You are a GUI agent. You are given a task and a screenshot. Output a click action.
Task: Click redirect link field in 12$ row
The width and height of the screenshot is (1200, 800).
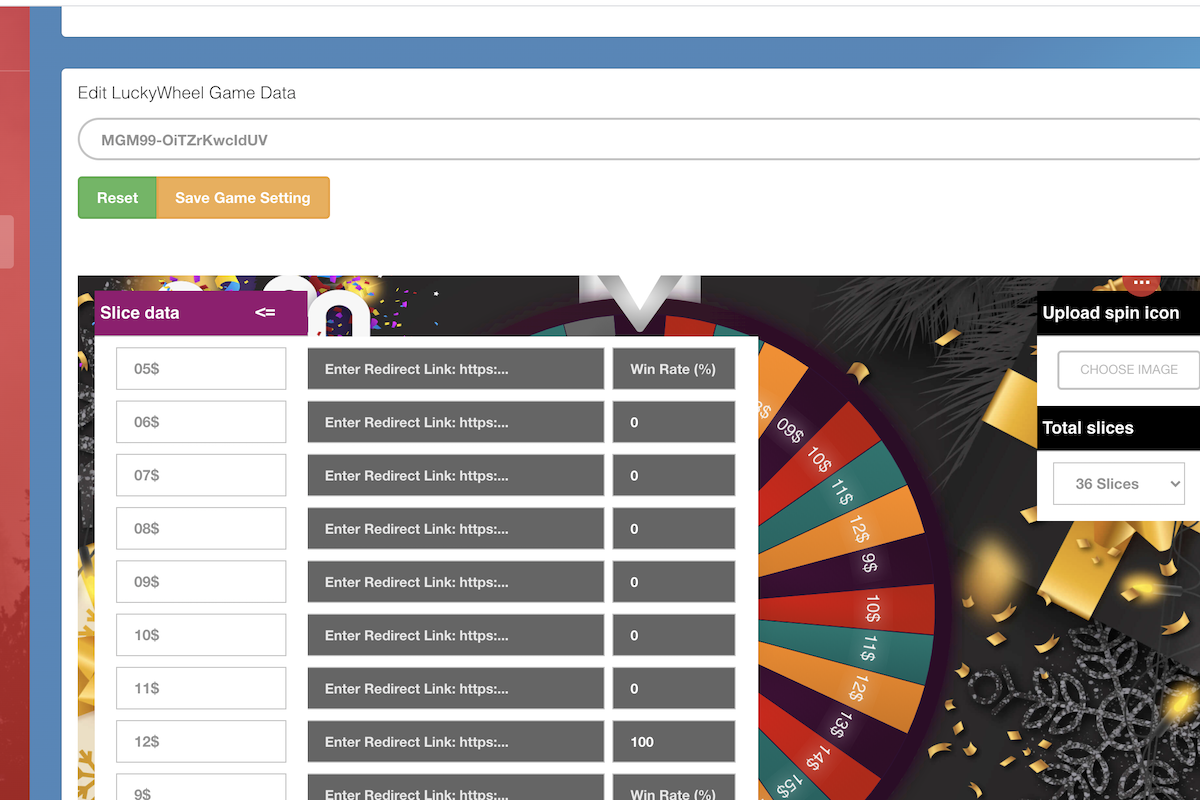(456, 741)
